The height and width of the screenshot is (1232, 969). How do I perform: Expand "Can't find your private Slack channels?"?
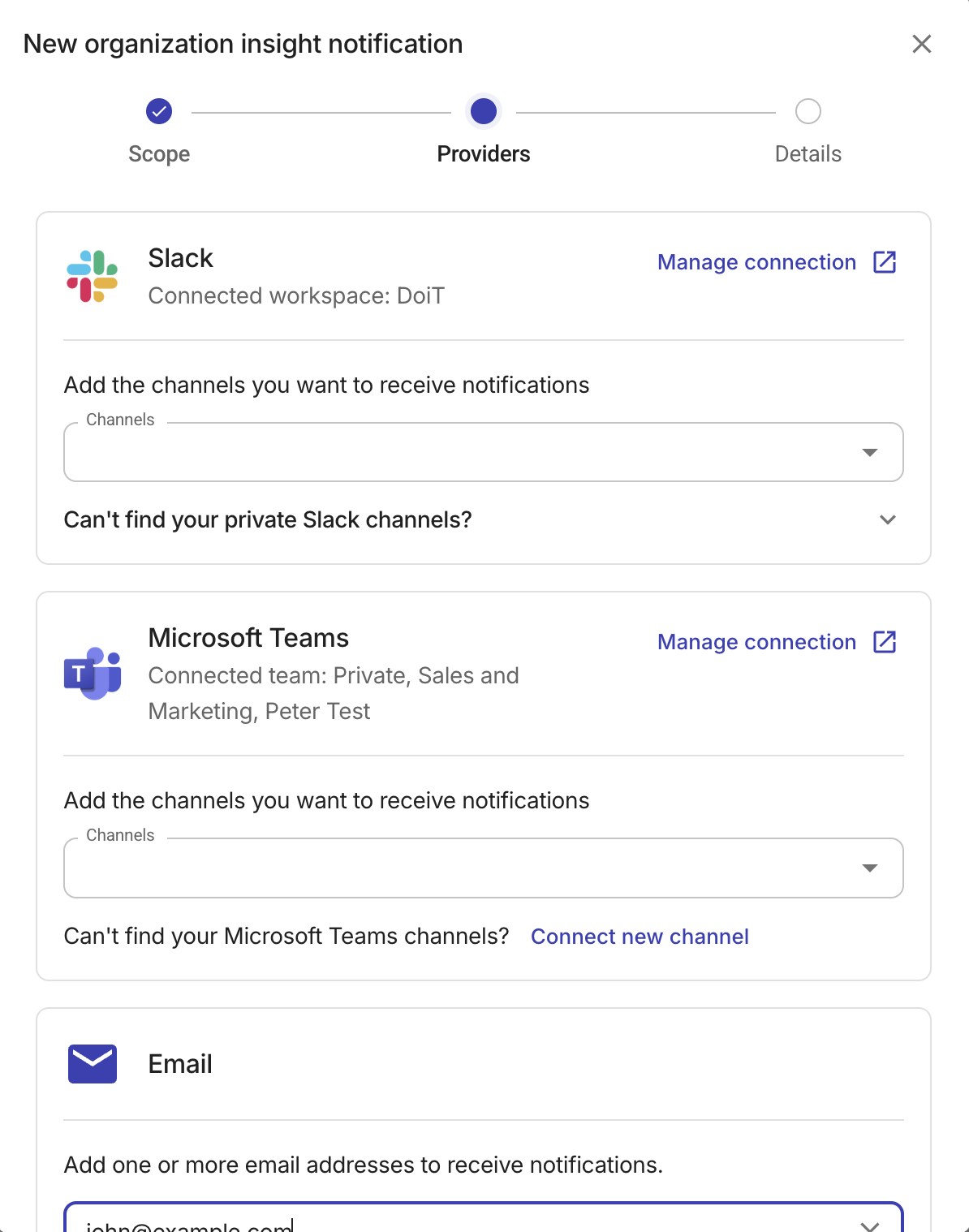(484, 519)
